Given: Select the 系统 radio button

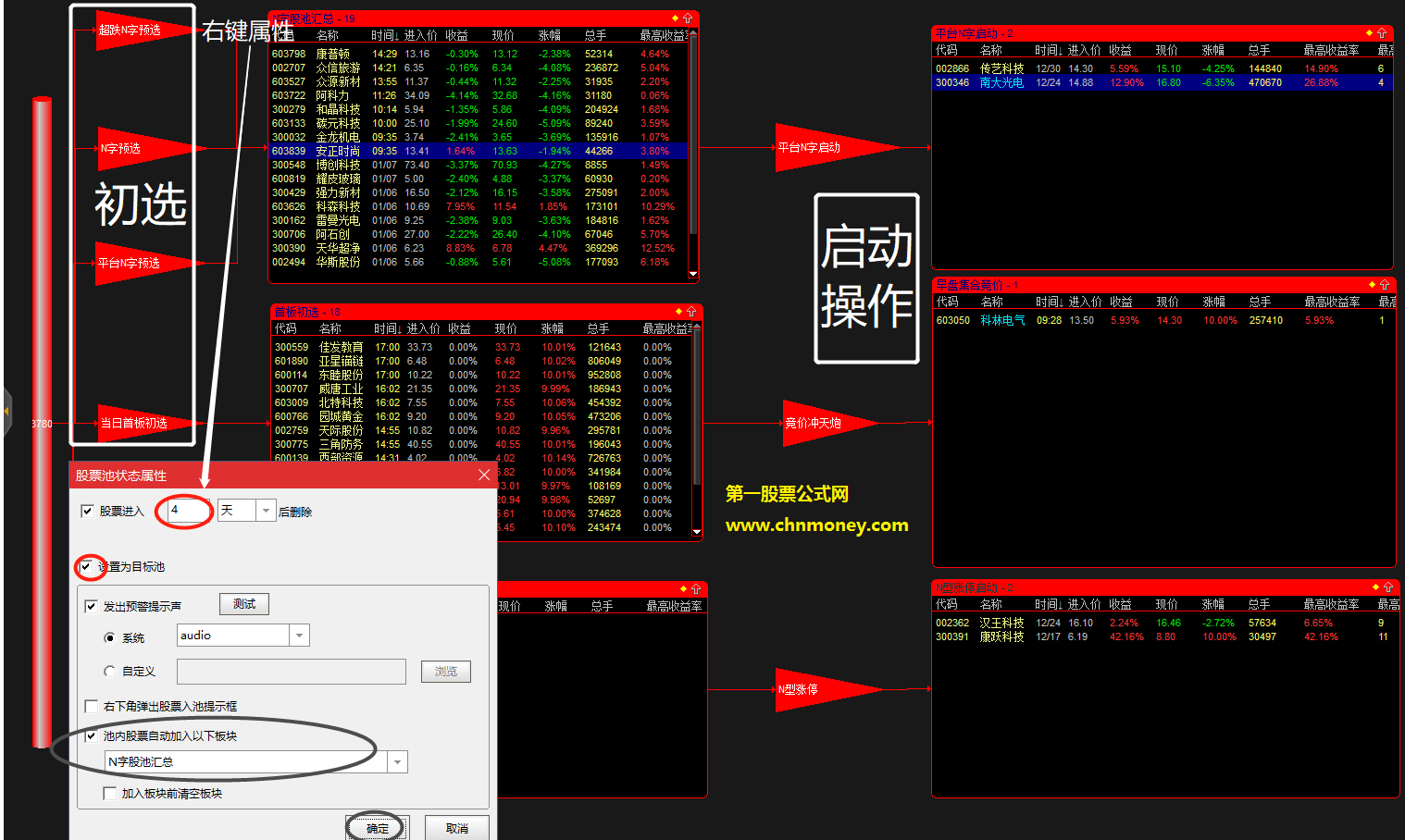Looking at the screenshot, I should 110,638.
